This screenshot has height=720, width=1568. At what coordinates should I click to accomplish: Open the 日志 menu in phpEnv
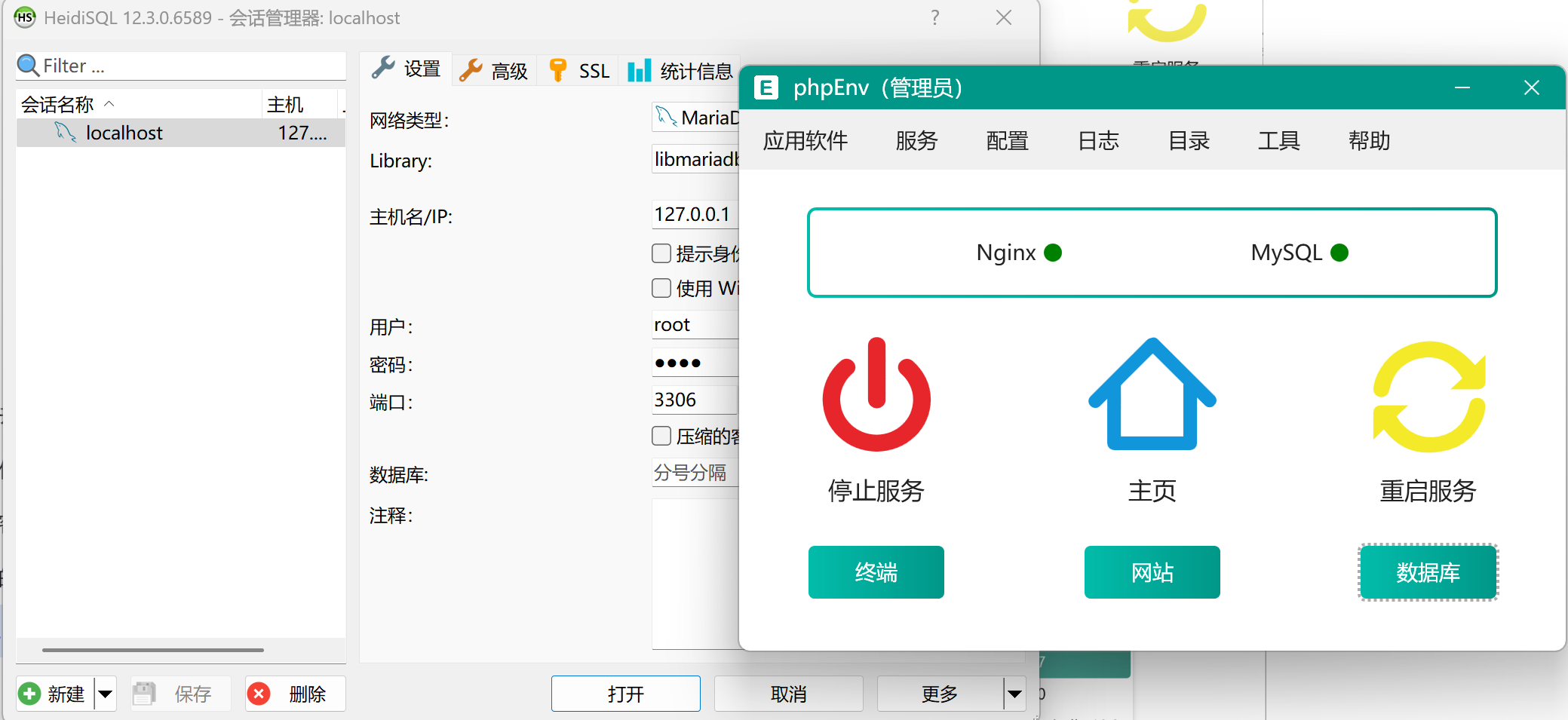[x=1098, y=140]
